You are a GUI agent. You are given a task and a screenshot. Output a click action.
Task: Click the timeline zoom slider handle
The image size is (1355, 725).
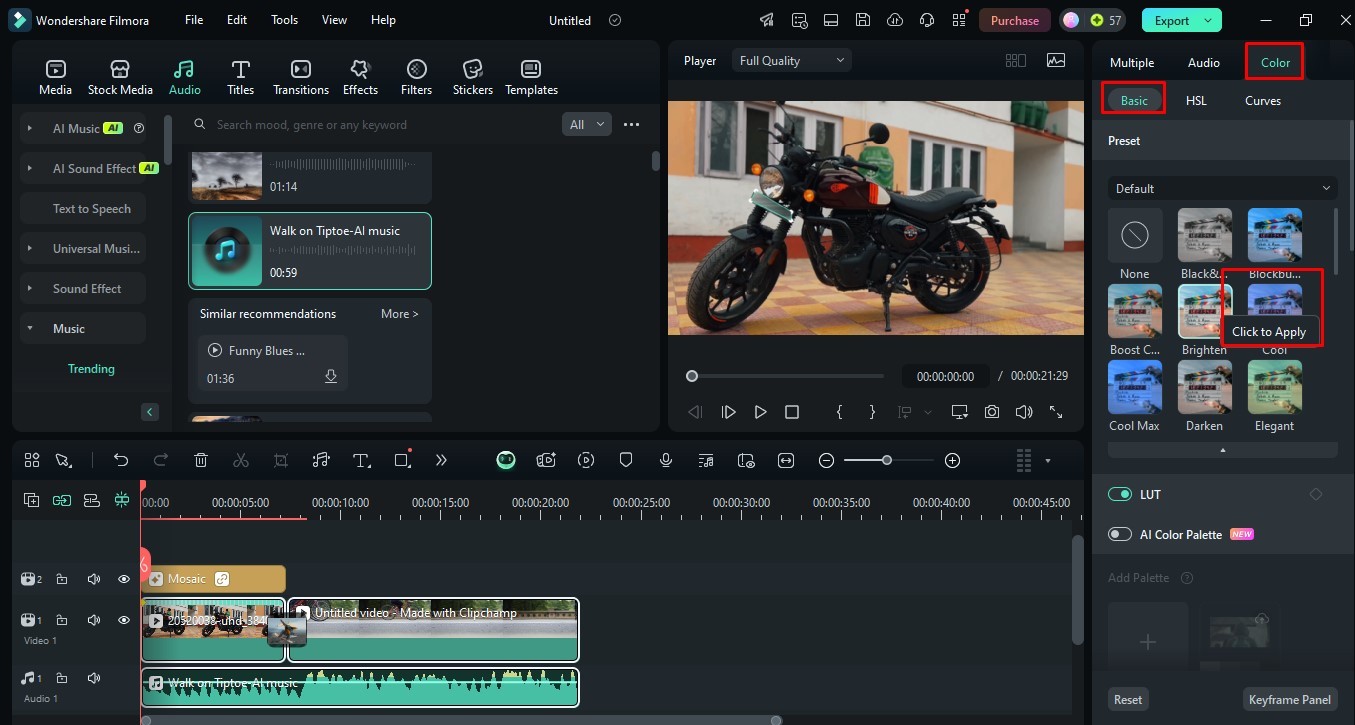pyautogui.click(x=886, y=460)
